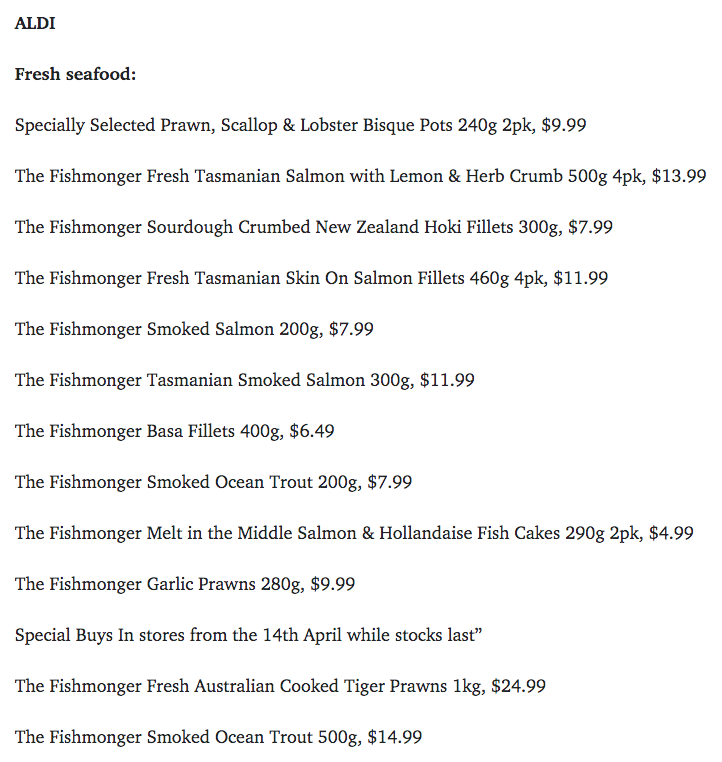
Task: Click the $14.99 price
Action: point(395,737)
